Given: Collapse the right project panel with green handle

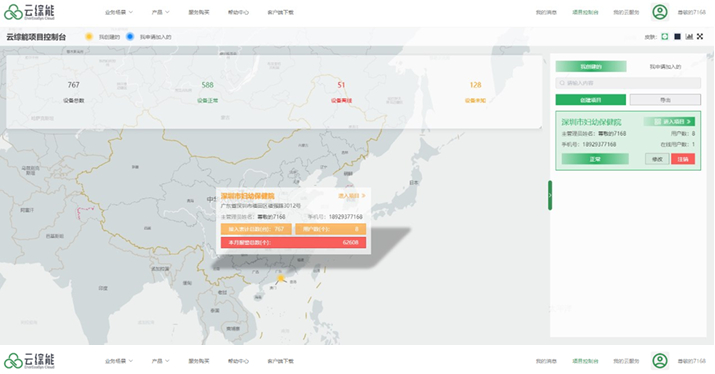Looking at the screenshot, I should [x=550, y=195].
